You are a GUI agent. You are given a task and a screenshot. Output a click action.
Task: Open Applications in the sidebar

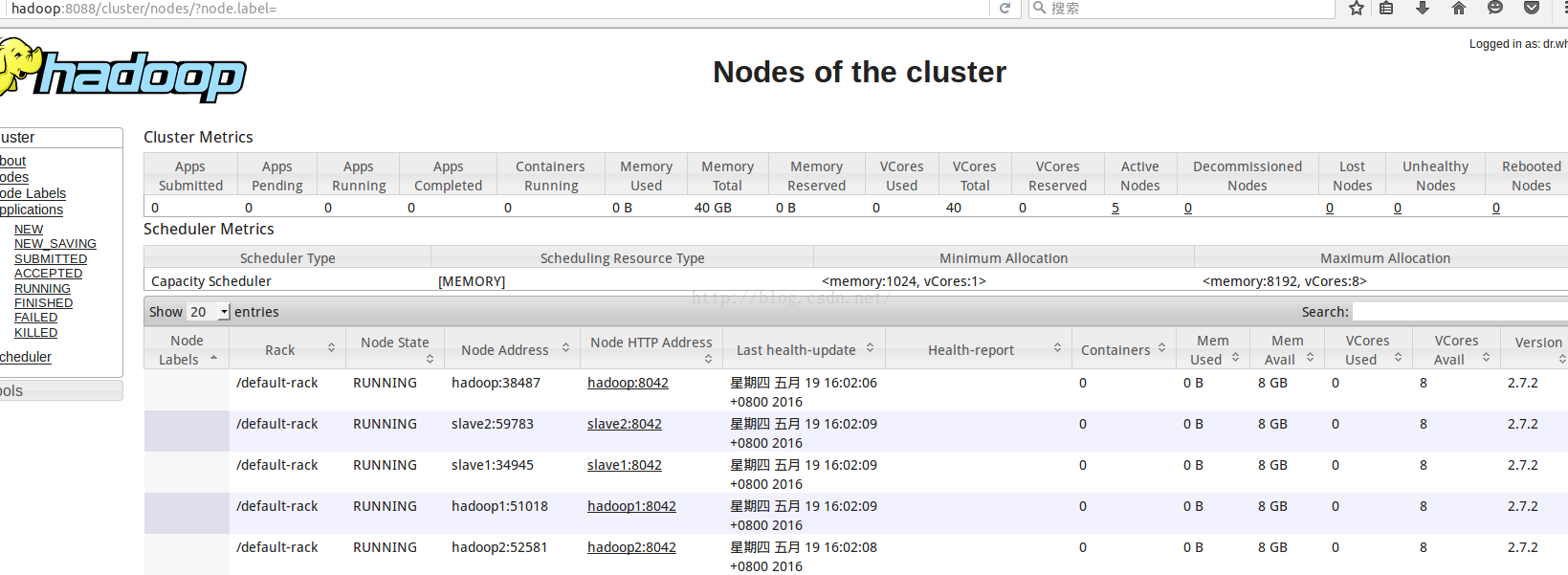point(32,210)
